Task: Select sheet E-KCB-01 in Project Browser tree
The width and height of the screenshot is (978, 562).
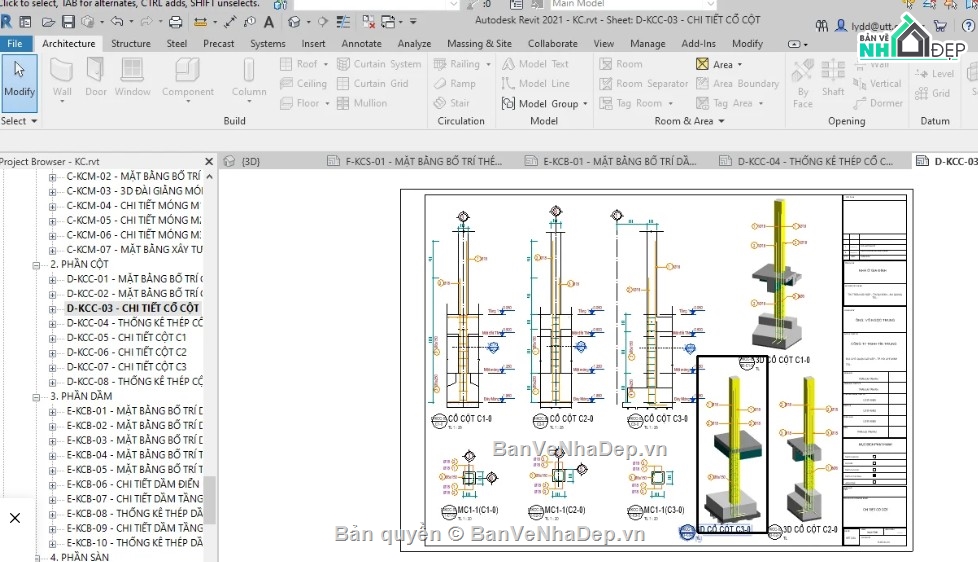Action: [135, 410]
